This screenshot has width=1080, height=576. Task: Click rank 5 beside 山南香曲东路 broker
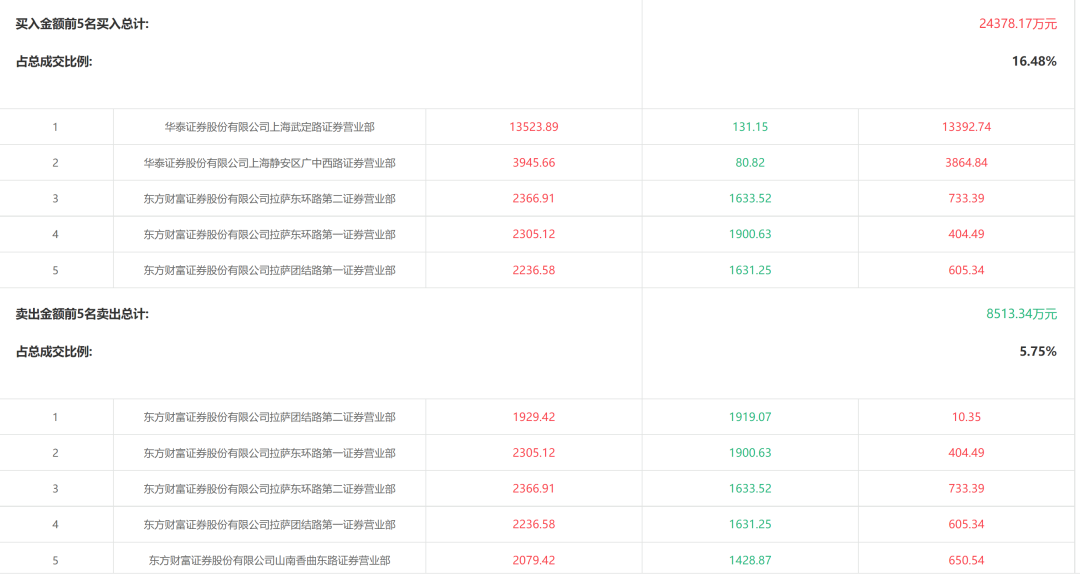(x=55, y=560)
